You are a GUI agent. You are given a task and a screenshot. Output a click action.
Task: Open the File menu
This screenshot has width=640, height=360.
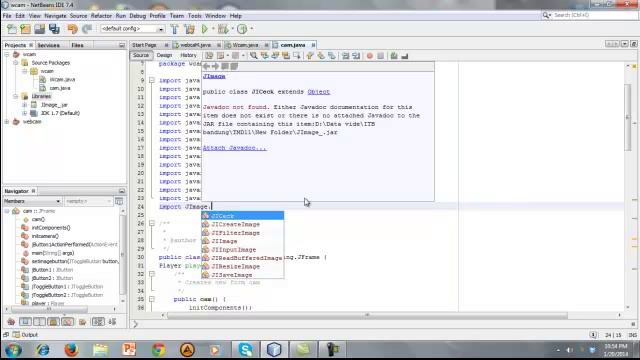pyautogui.click(x=7, y=16)
